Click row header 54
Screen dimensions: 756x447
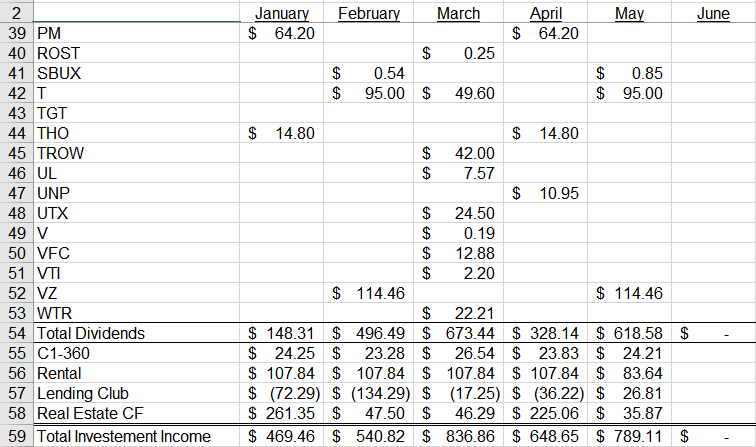(x=16, y=333)
